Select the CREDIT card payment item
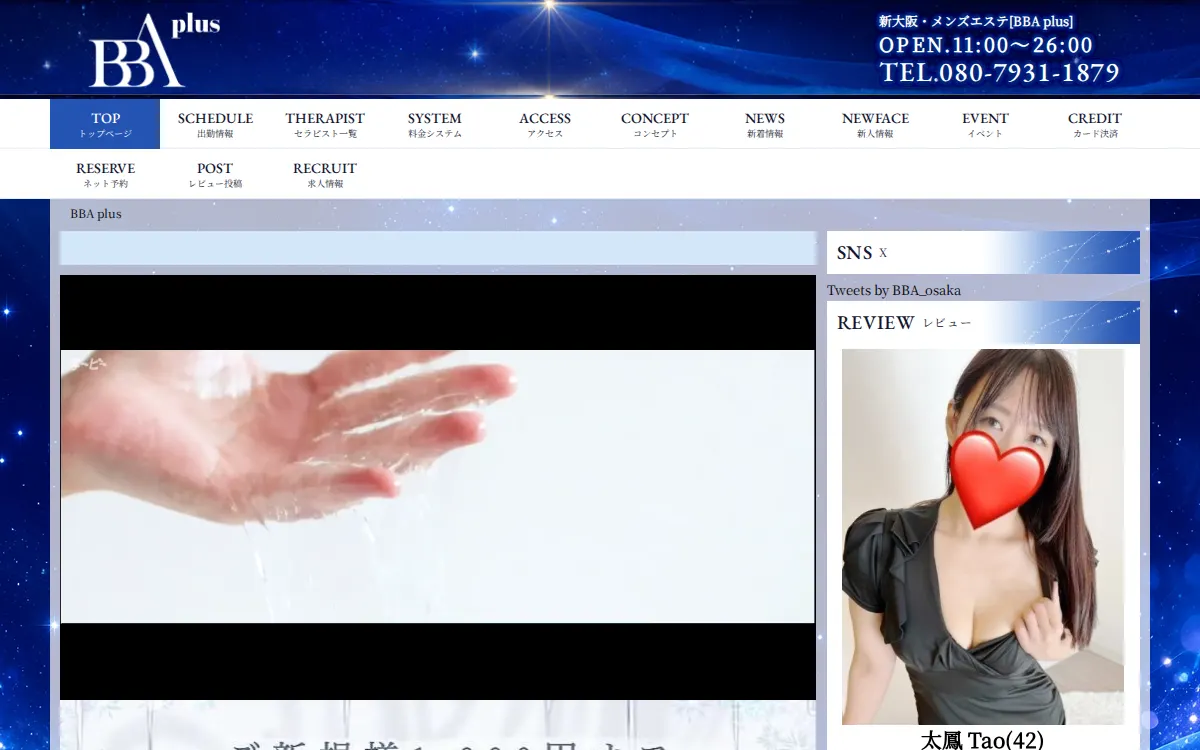 [1095, 124]
